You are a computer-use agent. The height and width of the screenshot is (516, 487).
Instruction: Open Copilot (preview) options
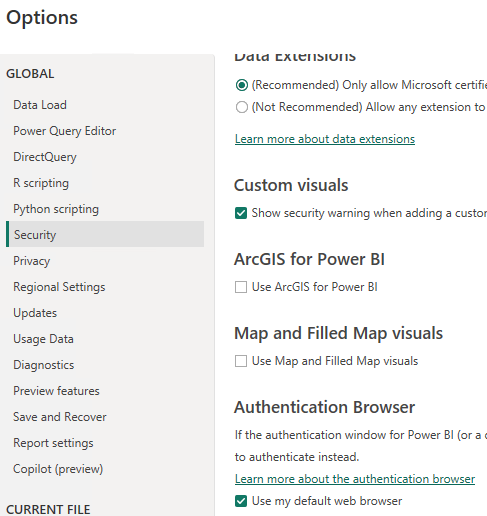click(x=58, y=469)
